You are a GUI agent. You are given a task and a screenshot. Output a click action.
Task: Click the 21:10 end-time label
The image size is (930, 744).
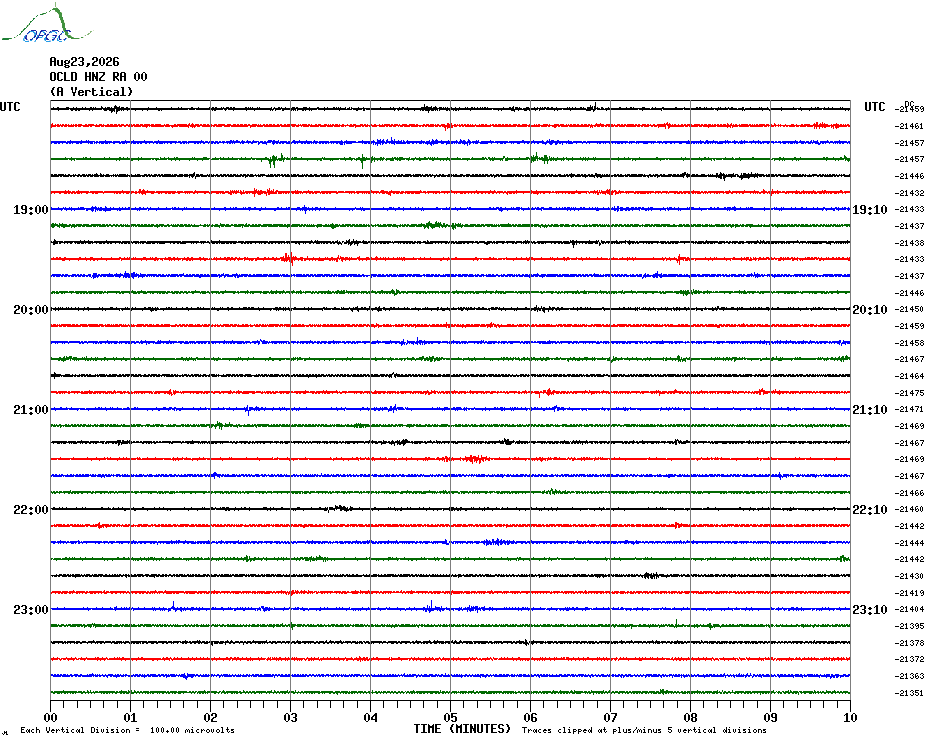tap(870, 409)
